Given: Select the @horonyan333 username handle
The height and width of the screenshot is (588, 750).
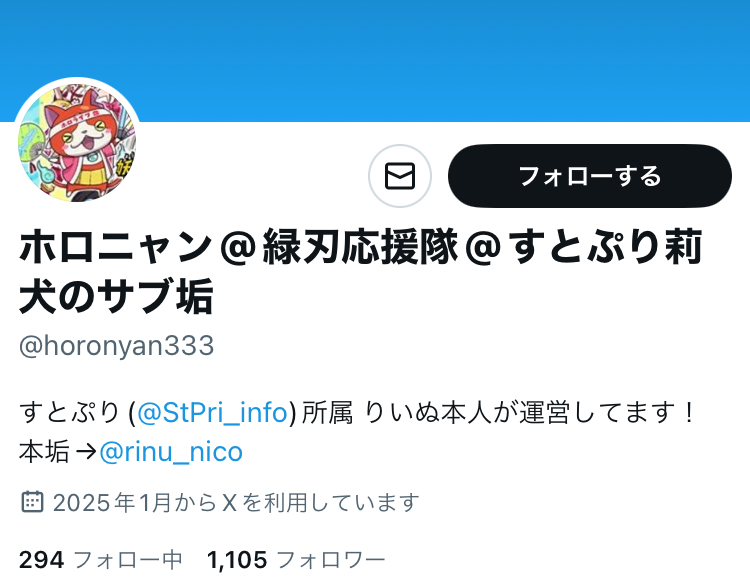Looking at the screenshot, I should tap(117, 345).
